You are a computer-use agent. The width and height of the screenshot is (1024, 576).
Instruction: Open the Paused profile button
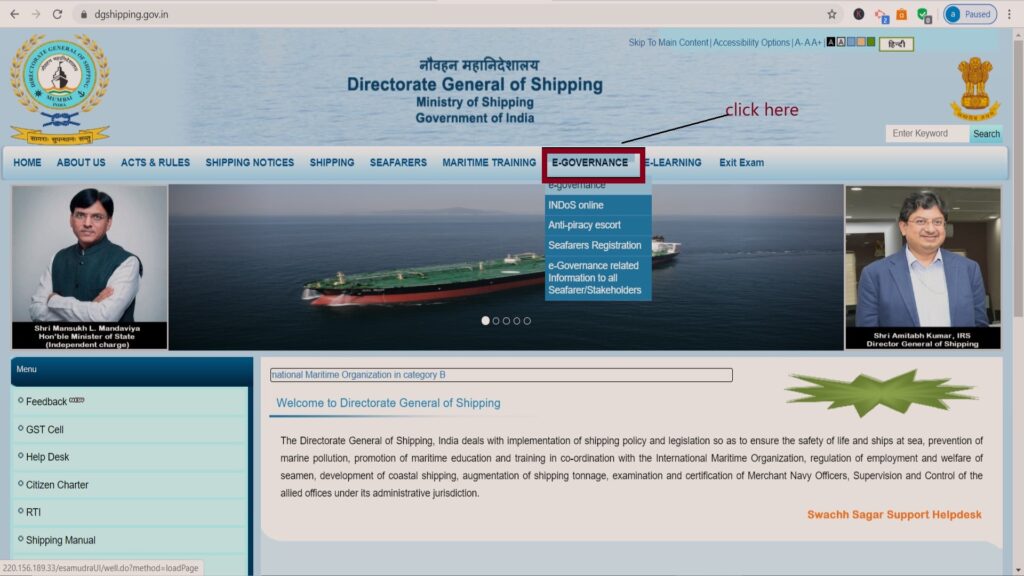point(970,14)
